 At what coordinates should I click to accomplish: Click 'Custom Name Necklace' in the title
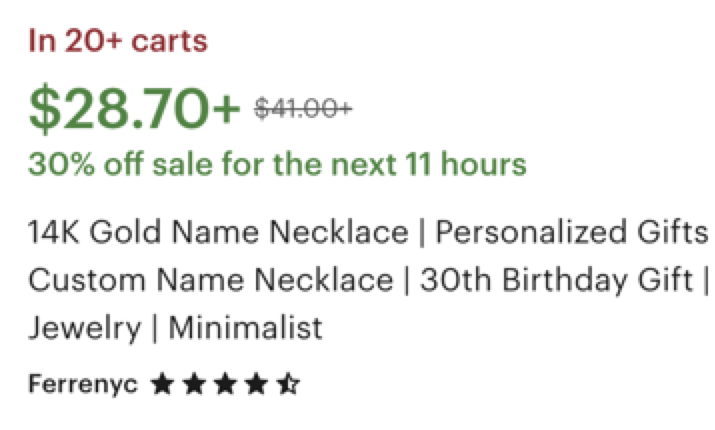(x=211, y=280)
